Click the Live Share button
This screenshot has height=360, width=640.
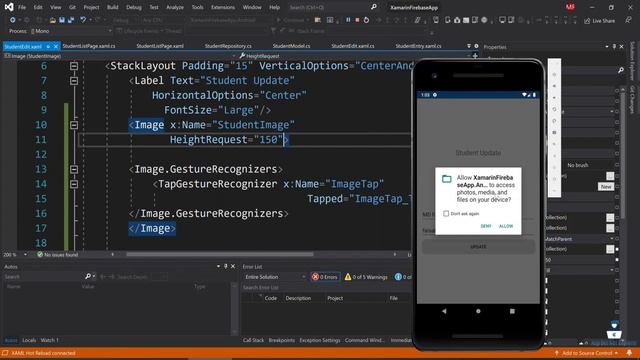pos(600,20)
